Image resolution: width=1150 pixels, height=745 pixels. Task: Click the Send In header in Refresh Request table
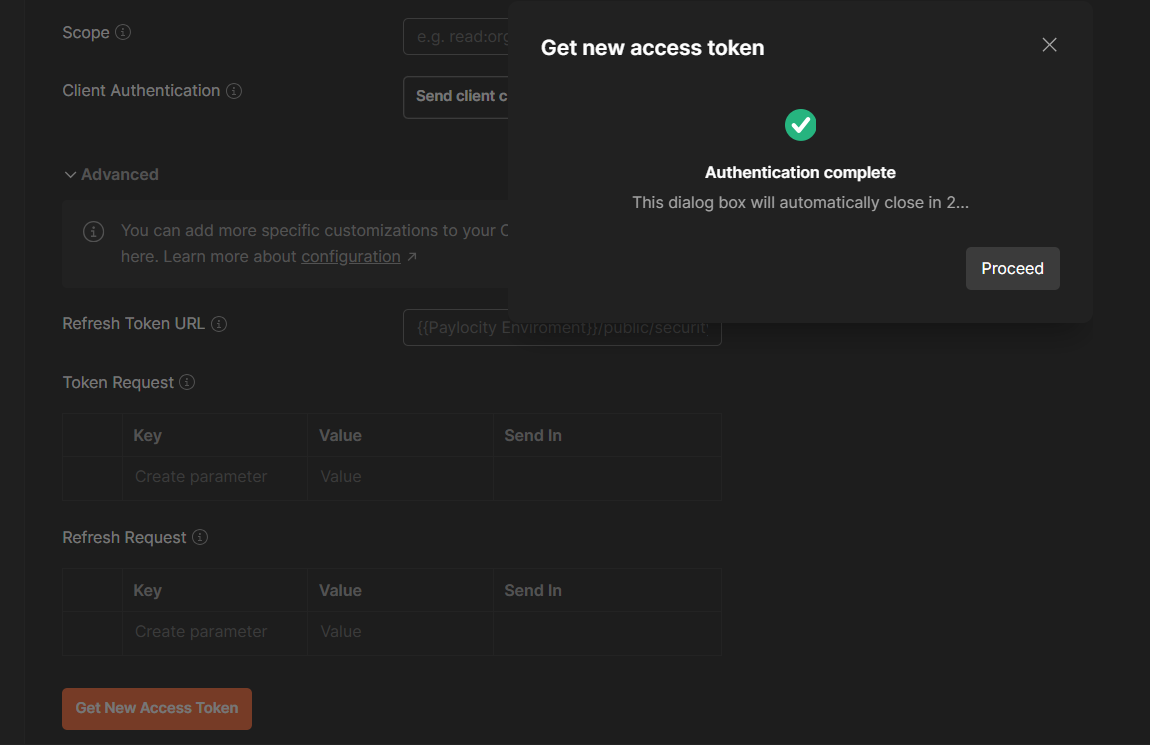533,590
